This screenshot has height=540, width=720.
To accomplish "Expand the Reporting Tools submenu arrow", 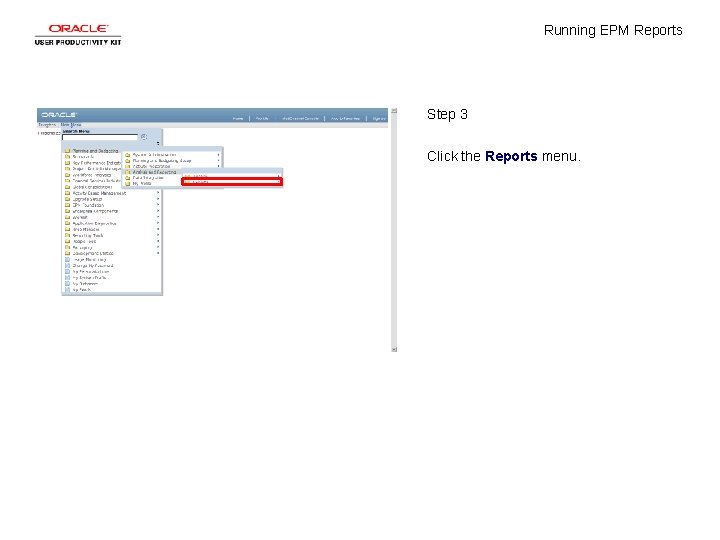I will click(x=158, y=236).
